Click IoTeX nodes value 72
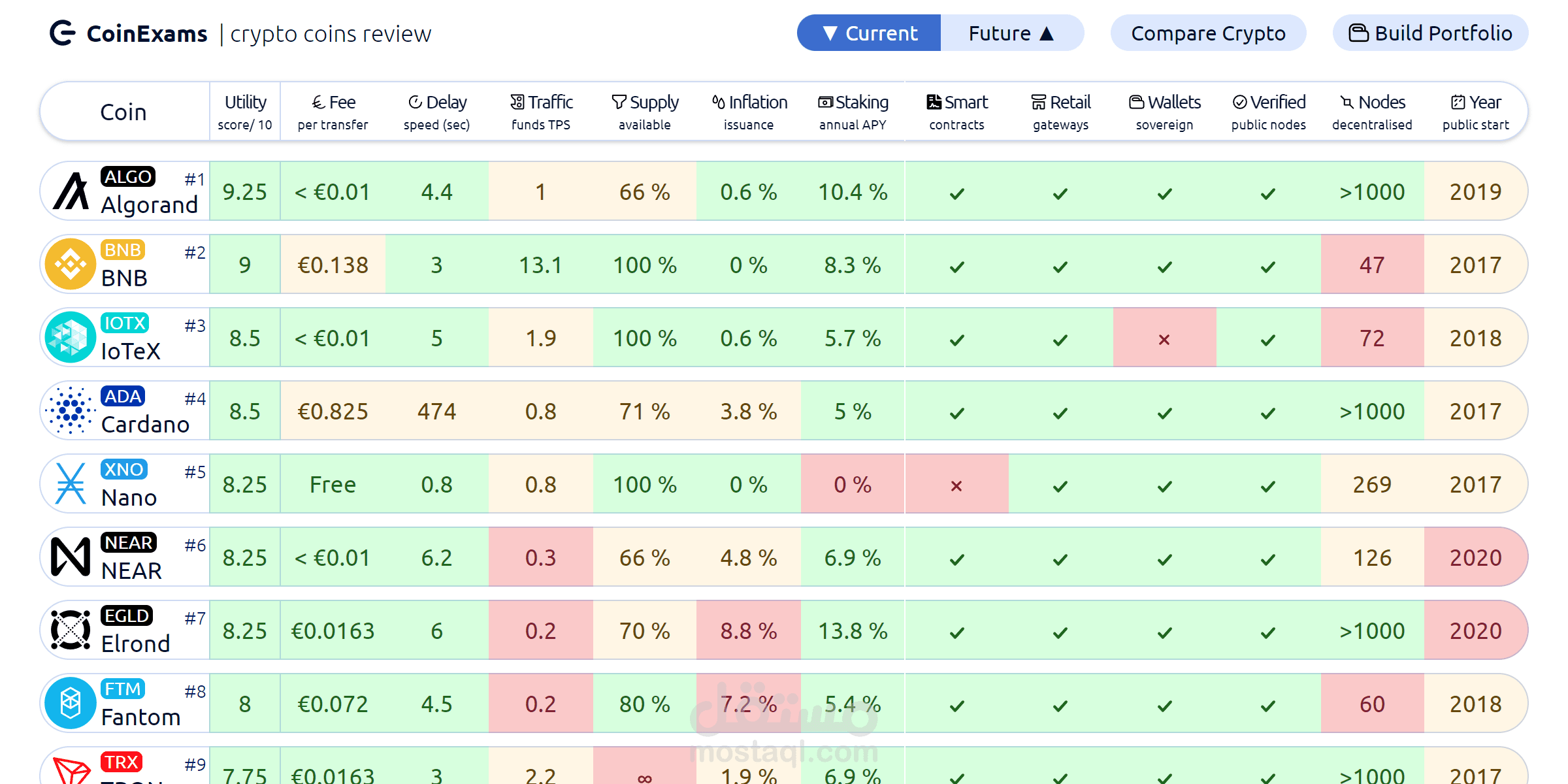This screenshot has height=784, width=1568. [x=1372, y=338]
